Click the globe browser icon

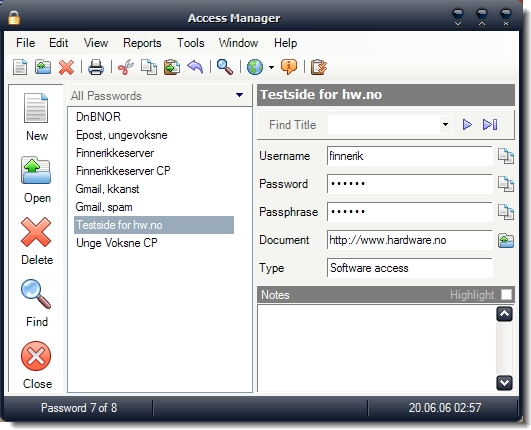pos(255,67)
